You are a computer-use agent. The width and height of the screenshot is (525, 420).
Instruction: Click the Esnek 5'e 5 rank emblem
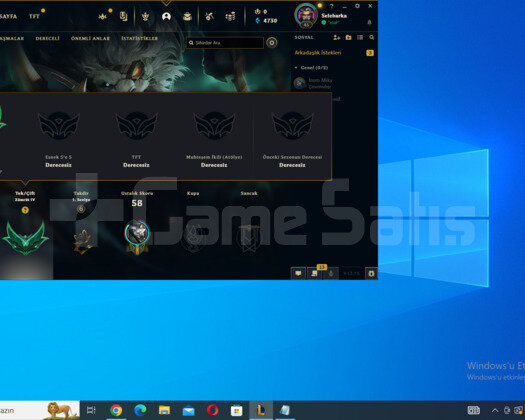coord(59,125)
